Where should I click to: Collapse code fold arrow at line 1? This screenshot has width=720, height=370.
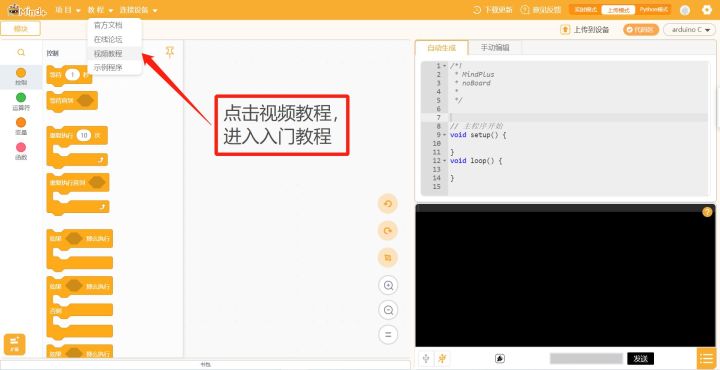444,66
